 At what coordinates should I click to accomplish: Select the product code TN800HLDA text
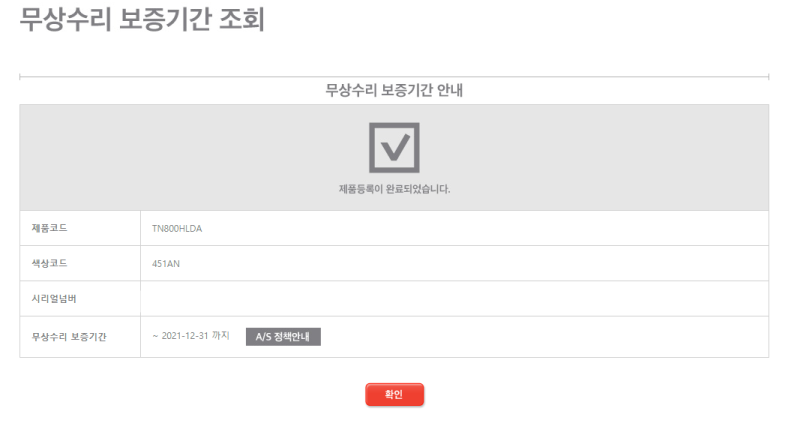tap(177, 229)
